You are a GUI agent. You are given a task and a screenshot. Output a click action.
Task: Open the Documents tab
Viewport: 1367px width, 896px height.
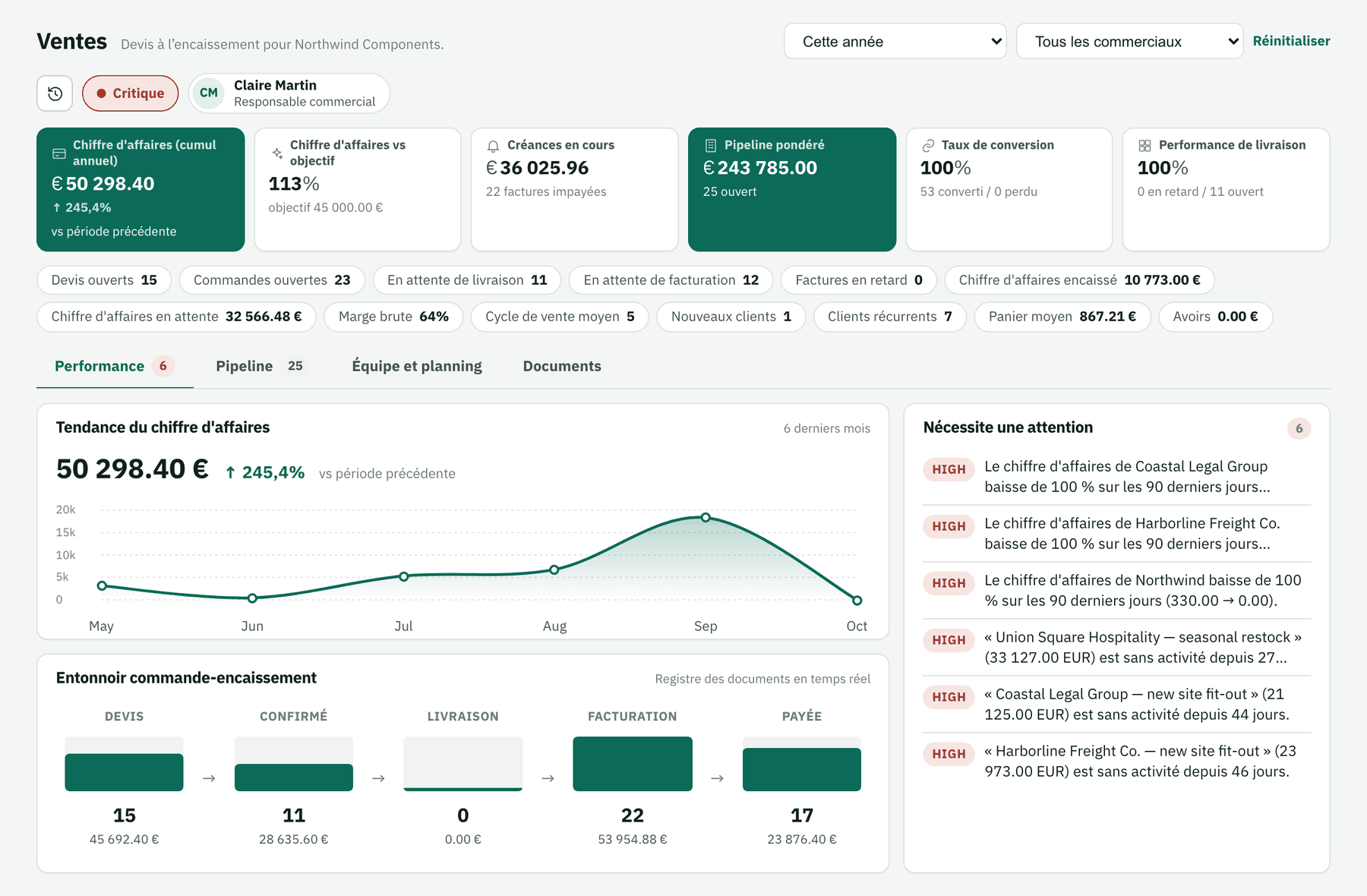562,366
